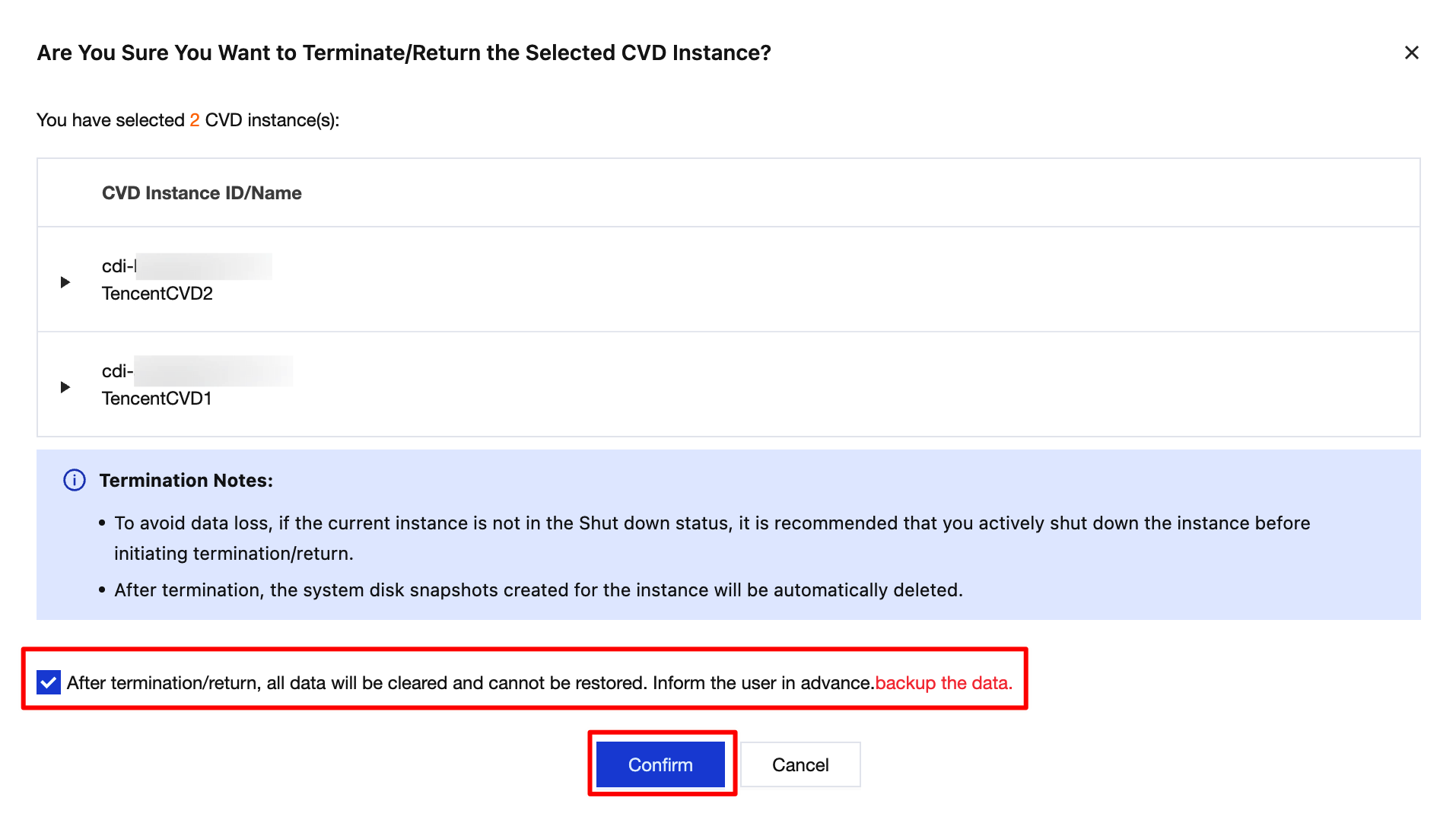Select the TencentCVD1 instance name

coord(157,399)
